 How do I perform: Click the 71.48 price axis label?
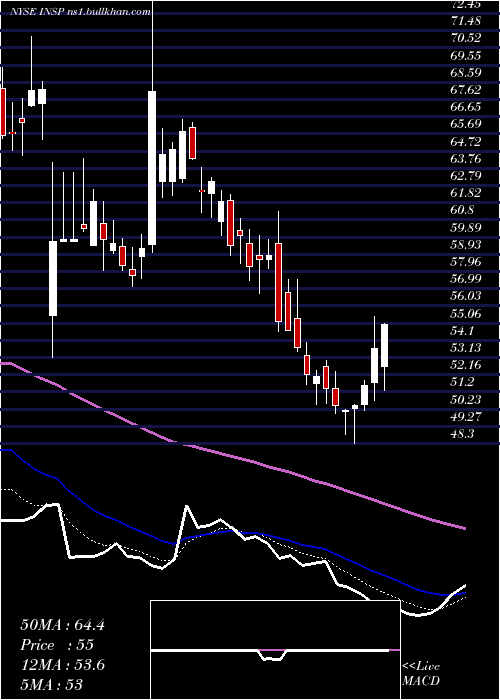pos(467,21)
